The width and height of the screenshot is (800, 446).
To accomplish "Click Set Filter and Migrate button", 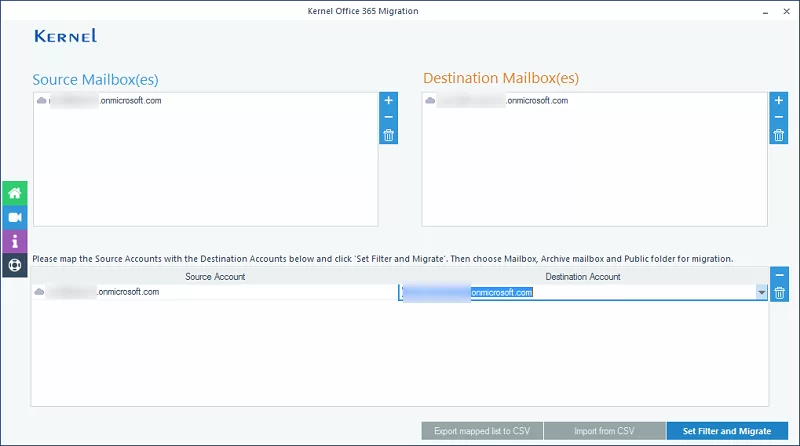I will [x=727, y=431].
